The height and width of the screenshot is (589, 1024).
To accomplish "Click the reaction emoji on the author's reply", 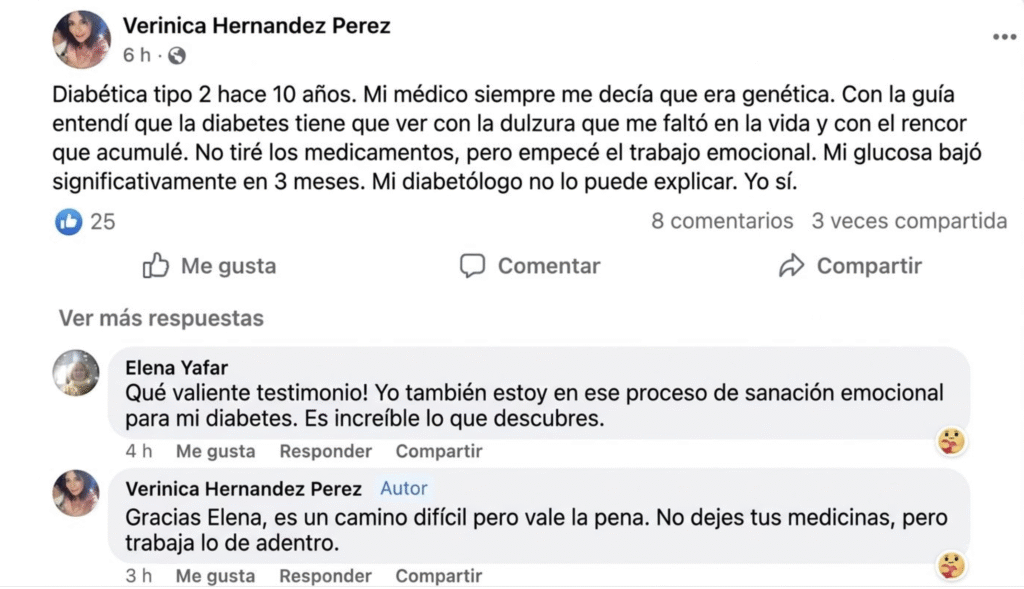I will click(950, 565).
